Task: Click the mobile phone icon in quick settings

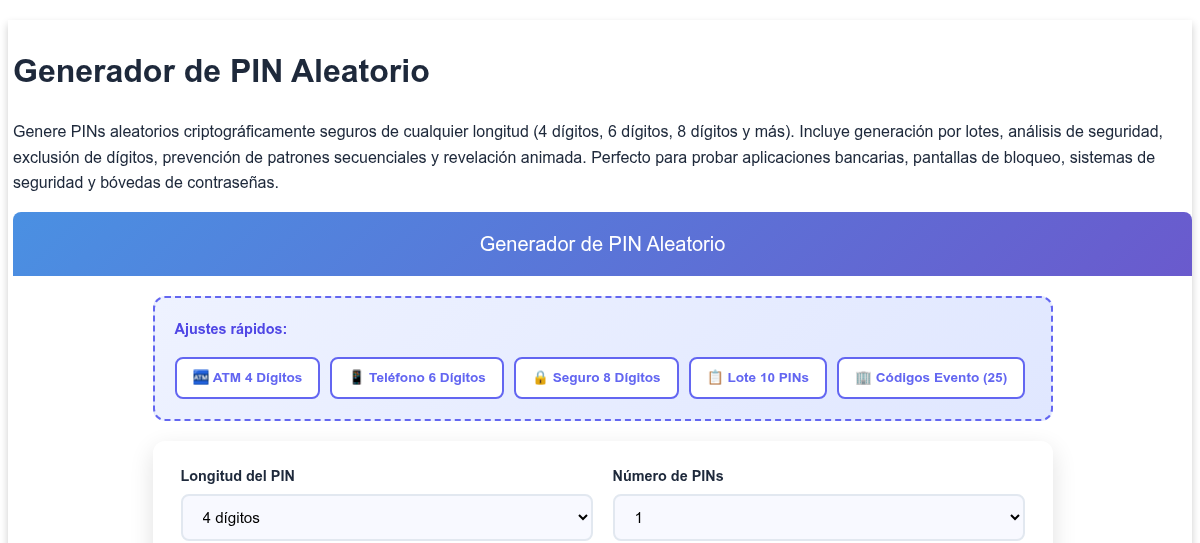Action: (x=356, y=378)
